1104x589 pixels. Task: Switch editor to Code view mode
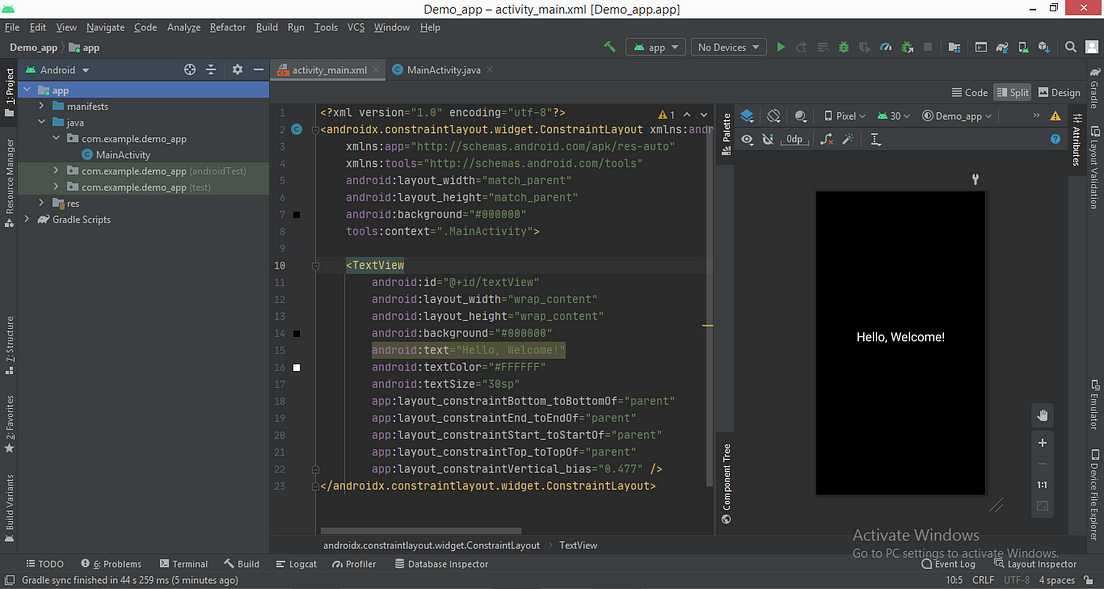[x=970, y=92]
